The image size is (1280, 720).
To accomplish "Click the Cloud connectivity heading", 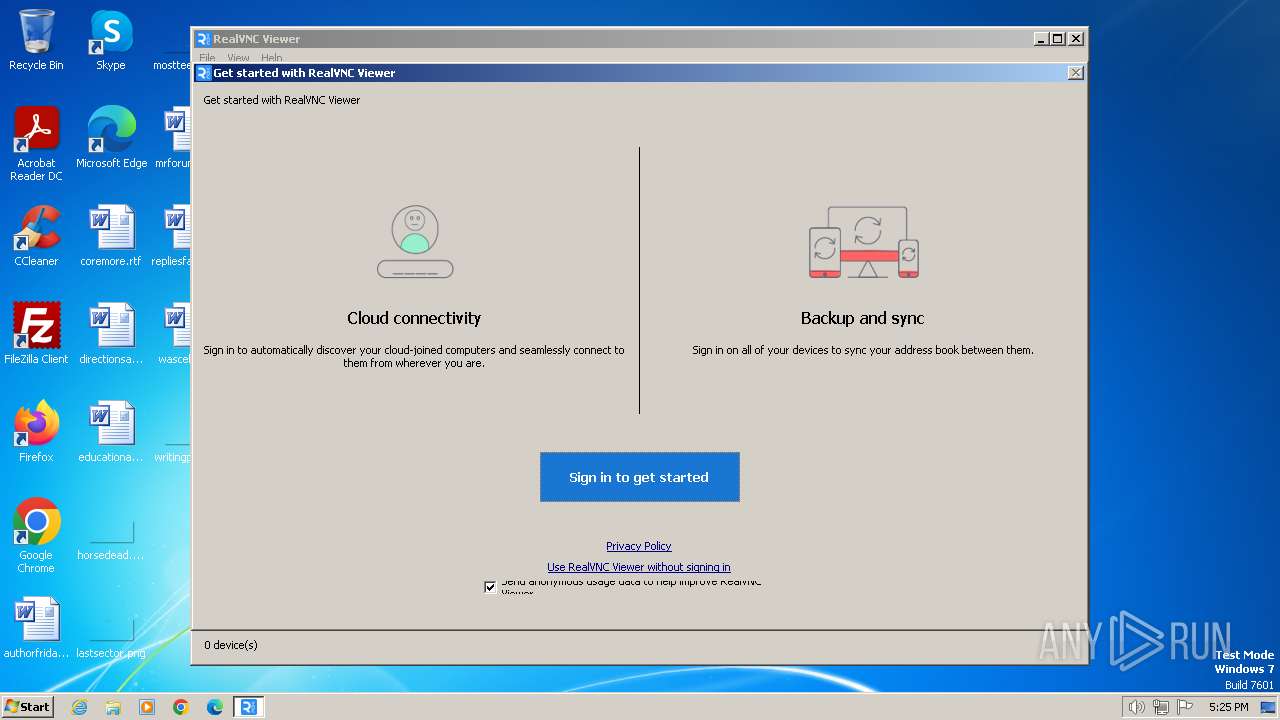I will [x=414, y=318].
